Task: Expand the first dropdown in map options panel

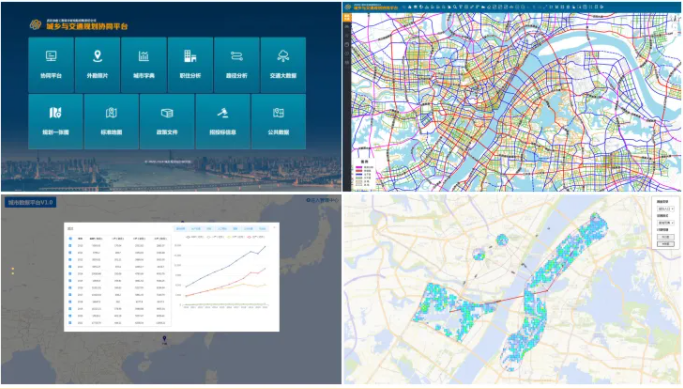Action: (665, 209)
